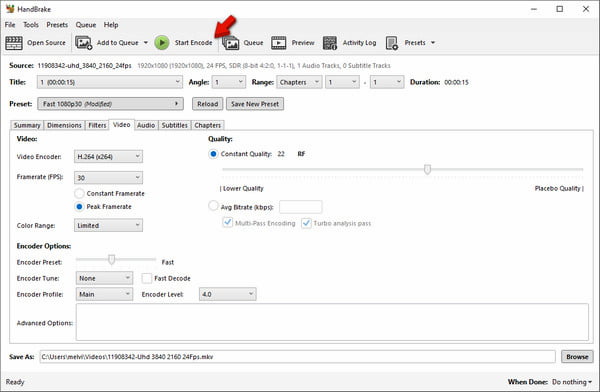
Task: Select Constant Quality radio button
Action: point(213,154)
